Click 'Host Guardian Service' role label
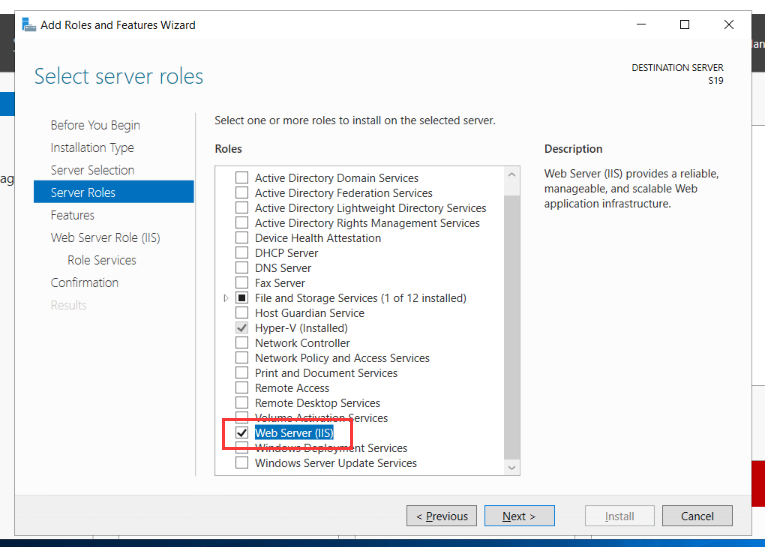765x547 pixels. (309, 313)
